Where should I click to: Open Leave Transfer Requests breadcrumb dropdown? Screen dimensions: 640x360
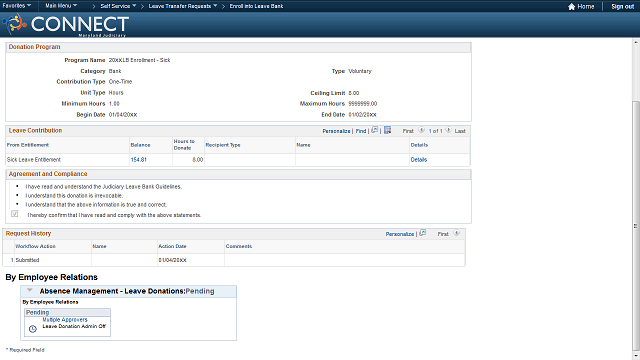click(183, 6)
